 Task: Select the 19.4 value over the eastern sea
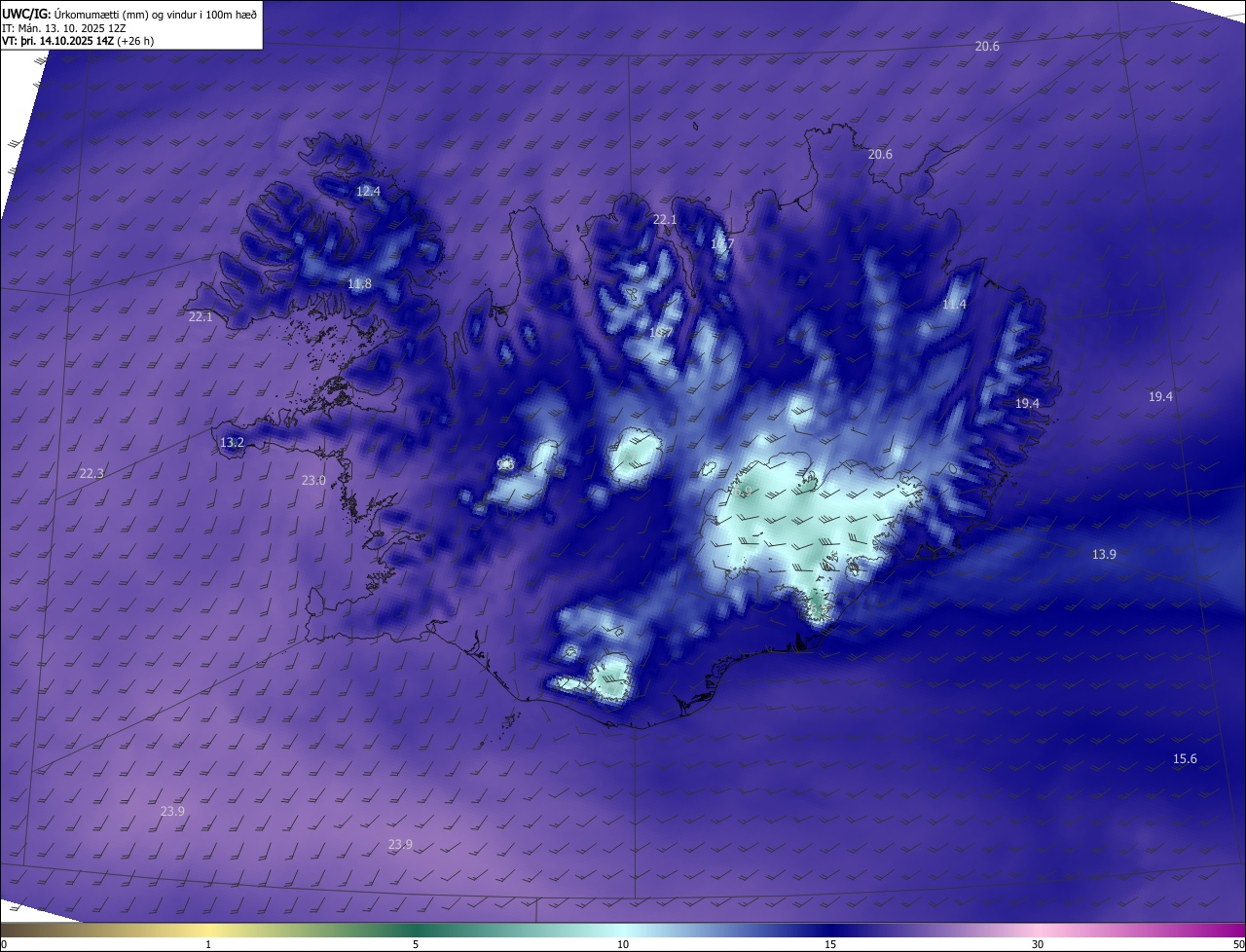(1160, 397)
